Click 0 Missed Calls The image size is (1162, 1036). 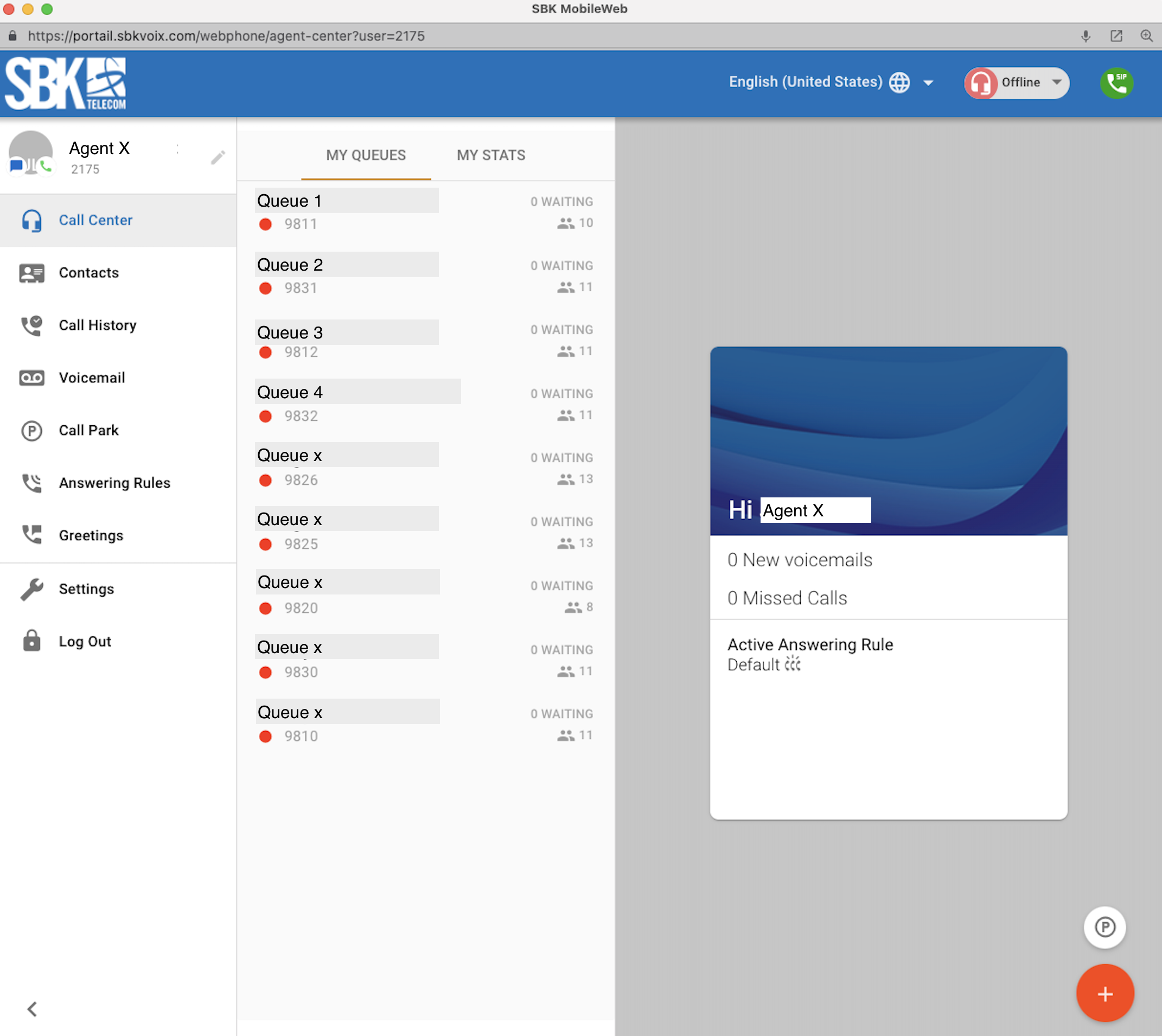(x=787, y=598)
